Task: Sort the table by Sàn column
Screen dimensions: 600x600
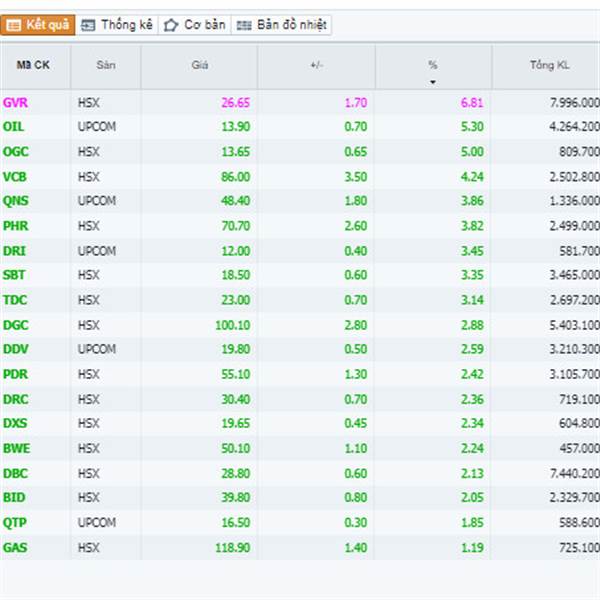Action: point(106,65)
